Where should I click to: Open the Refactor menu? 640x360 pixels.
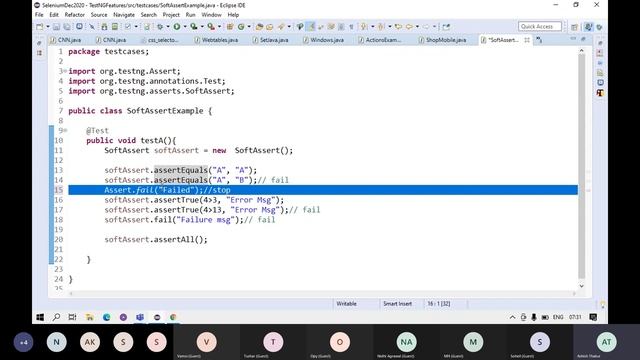75,15
